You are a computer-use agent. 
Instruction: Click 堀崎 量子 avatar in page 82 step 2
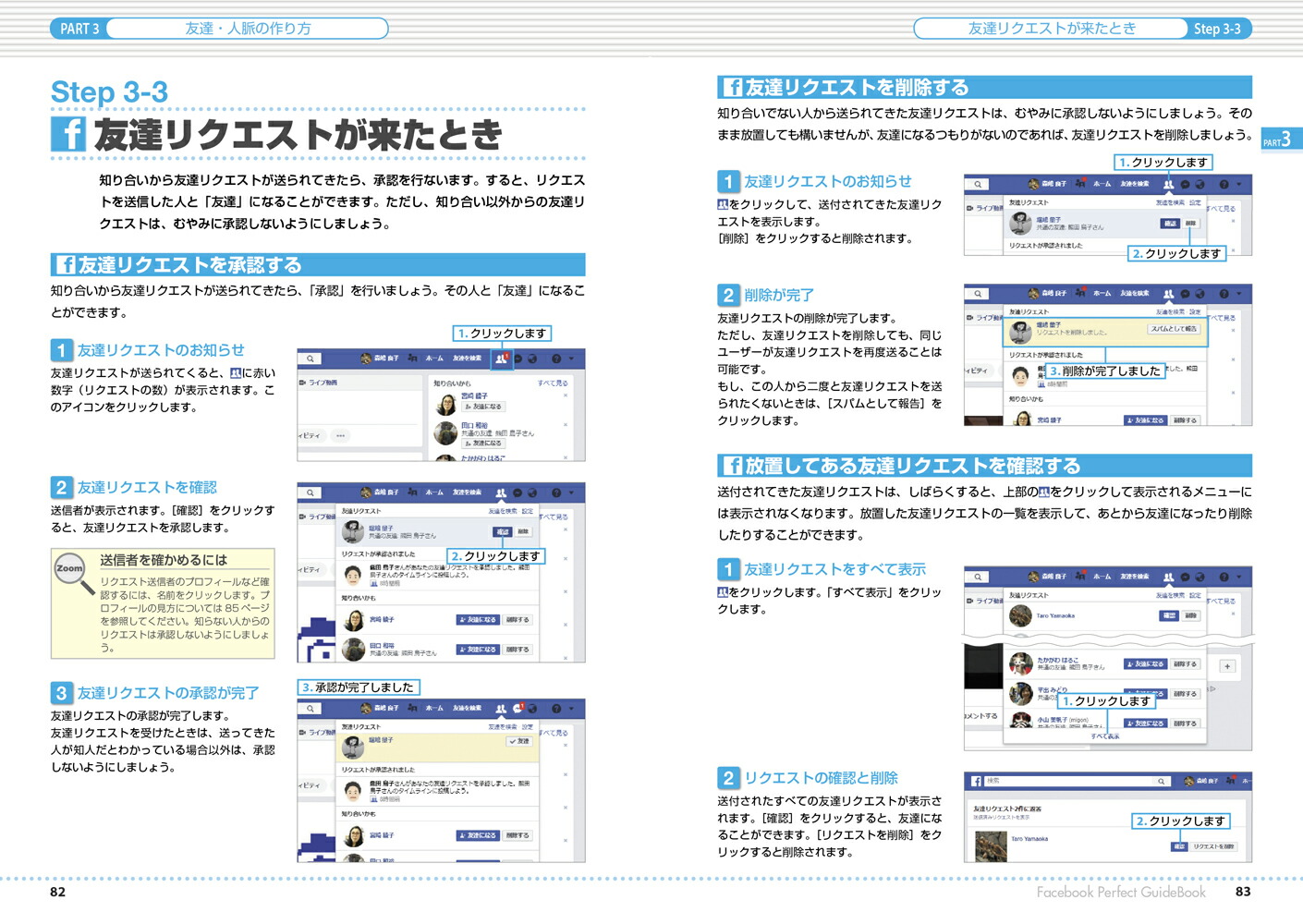click(x=353, y=531)
